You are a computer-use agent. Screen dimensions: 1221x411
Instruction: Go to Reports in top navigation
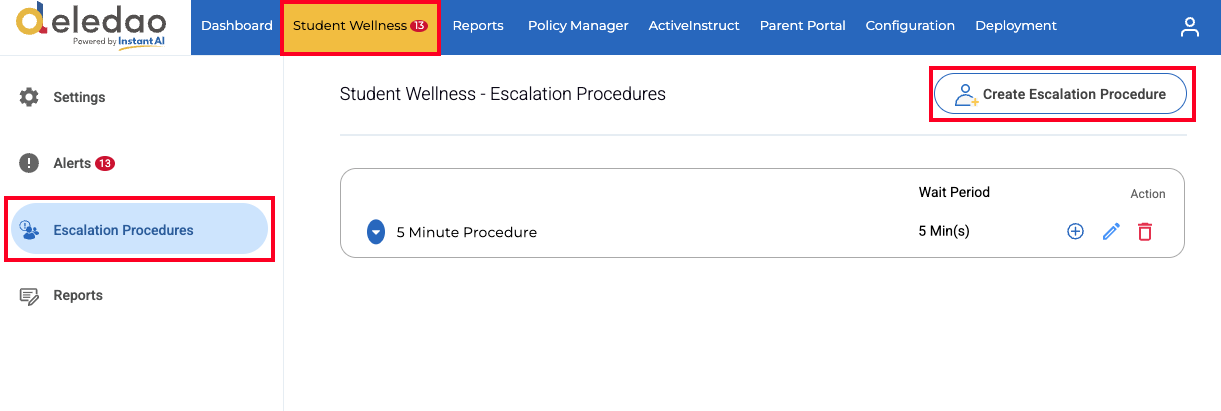[x=478, y=26]
